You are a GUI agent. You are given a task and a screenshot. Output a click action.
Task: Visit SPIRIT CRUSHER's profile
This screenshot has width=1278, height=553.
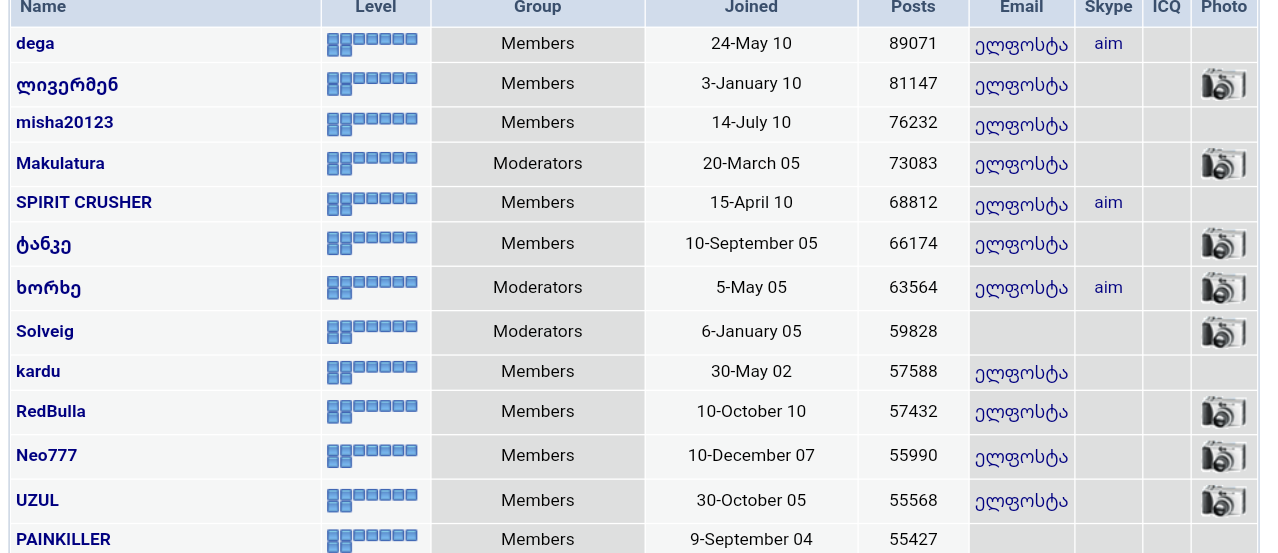coord(84,203)
